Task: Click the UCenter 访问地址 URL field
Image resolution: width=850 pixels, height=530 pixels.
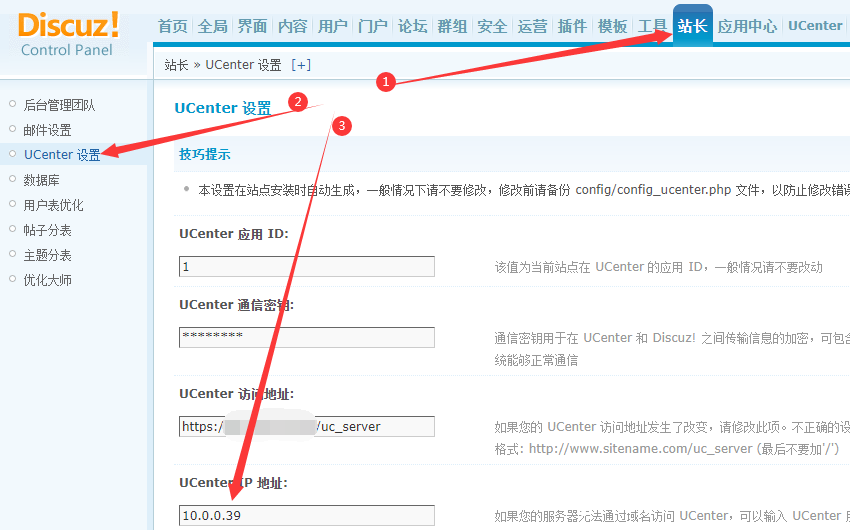Action: 307,427
